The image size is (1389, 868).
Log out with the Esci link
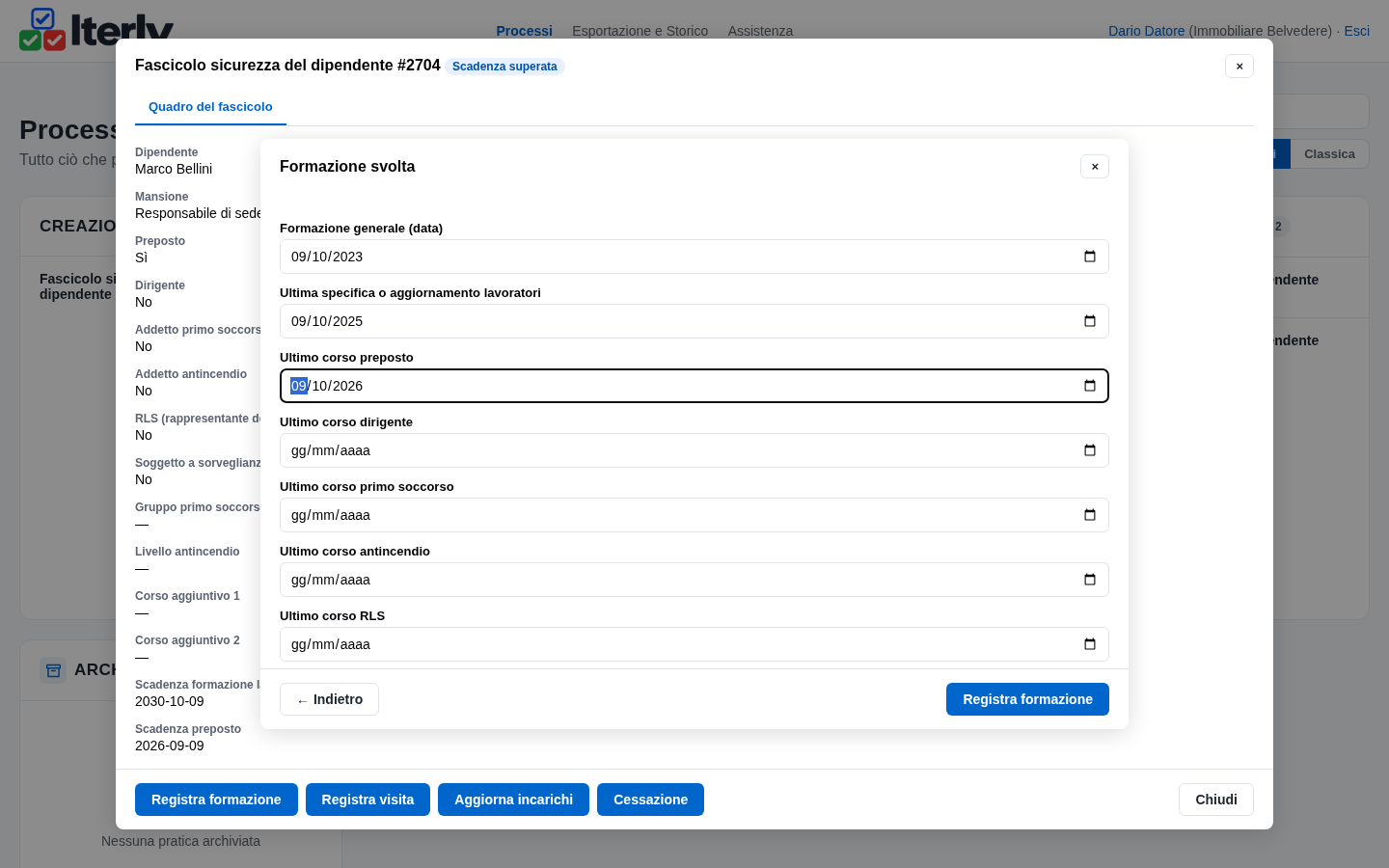pyautogui.click(x=1356, y=31)
